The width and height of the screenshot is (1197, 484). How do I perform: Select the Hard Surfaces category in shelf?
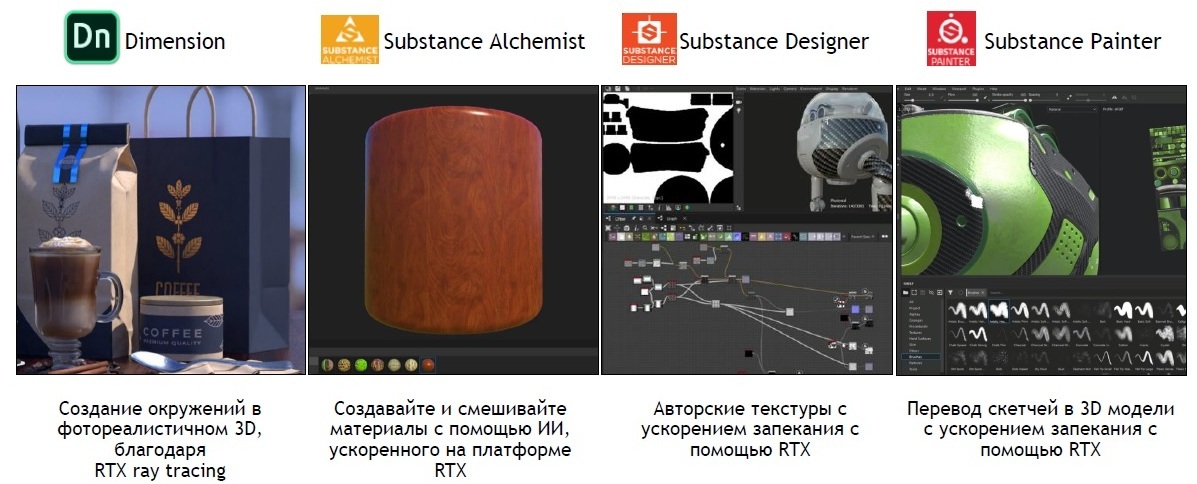920,338
